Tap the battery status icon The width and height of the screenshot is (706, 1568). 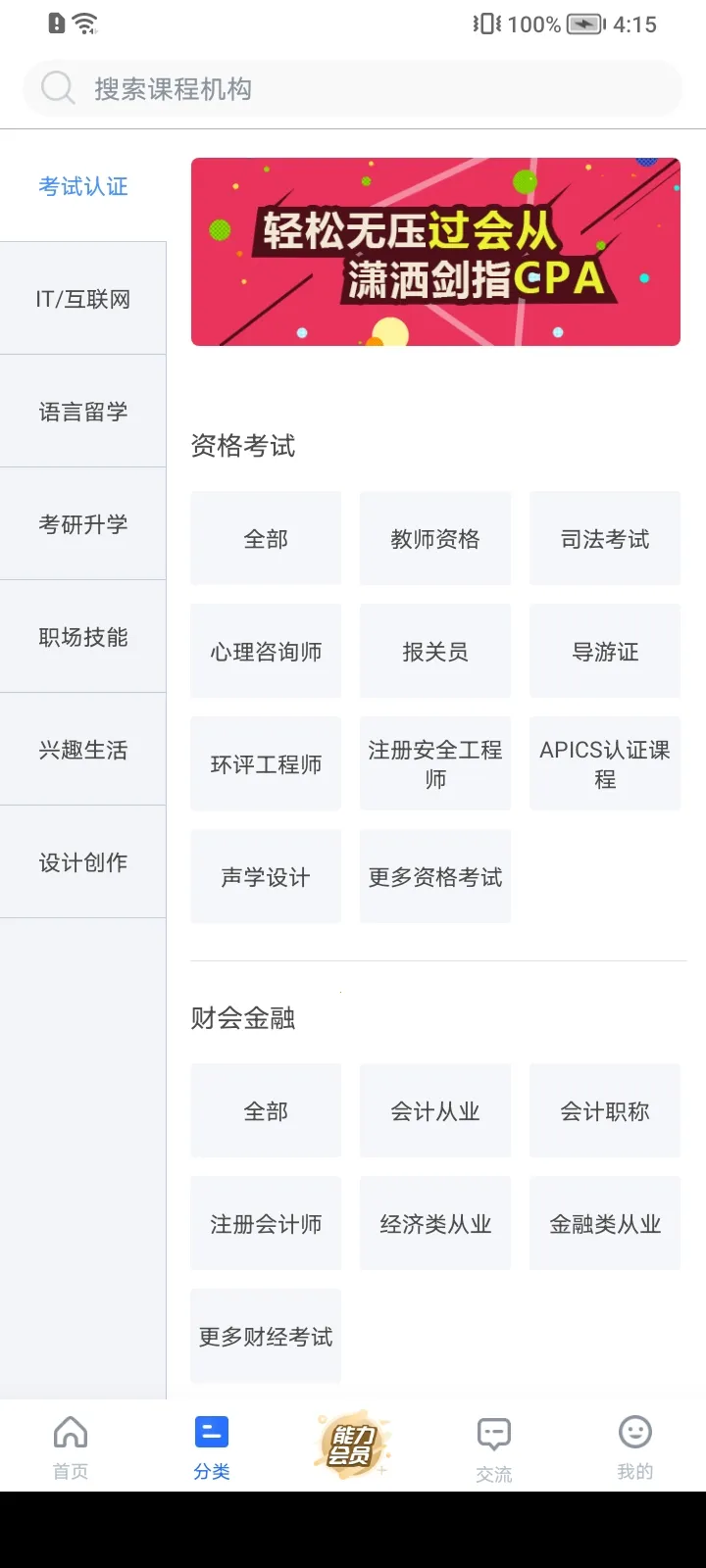click(585, 24)
